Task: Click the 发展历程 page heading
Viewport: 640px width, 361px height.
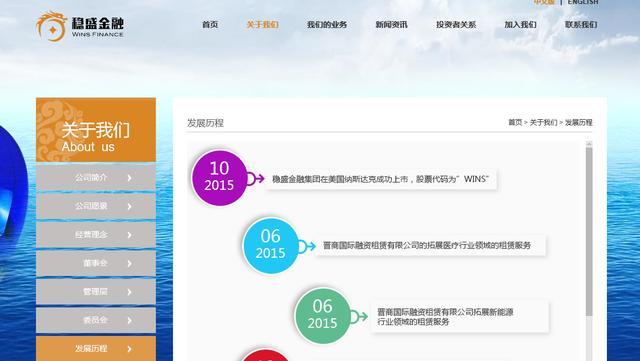Action: [205, 123]
